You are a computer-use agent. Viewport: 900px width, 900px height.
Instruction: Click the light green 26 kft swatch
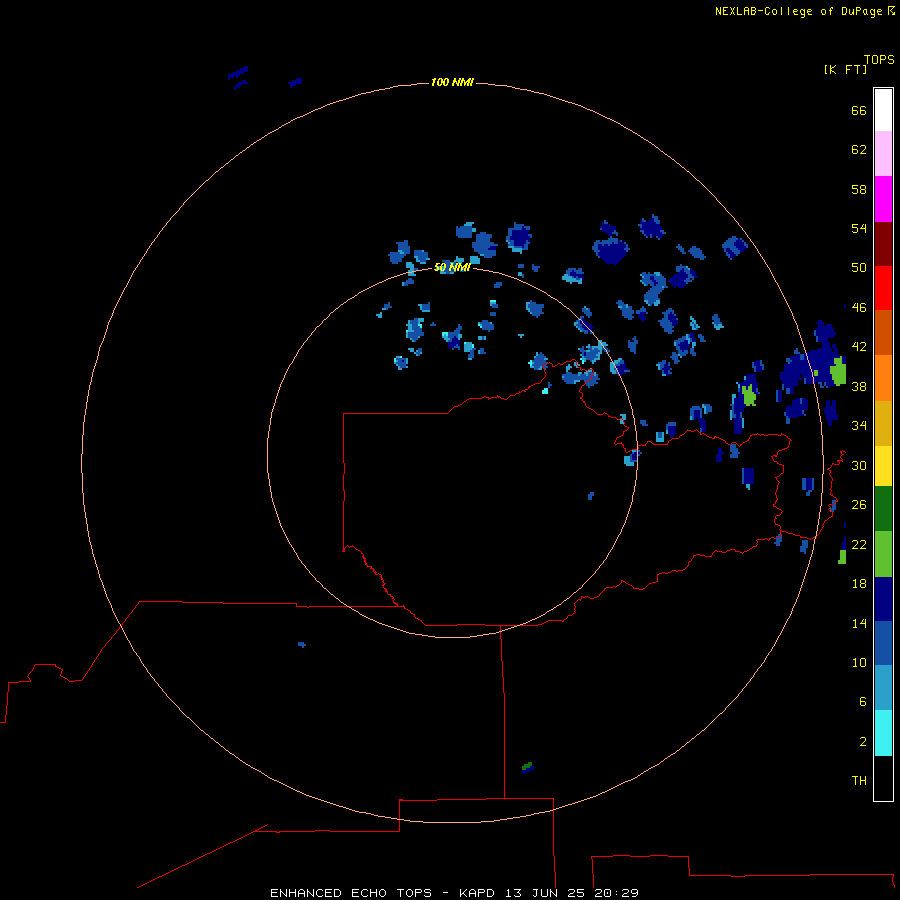883,554
